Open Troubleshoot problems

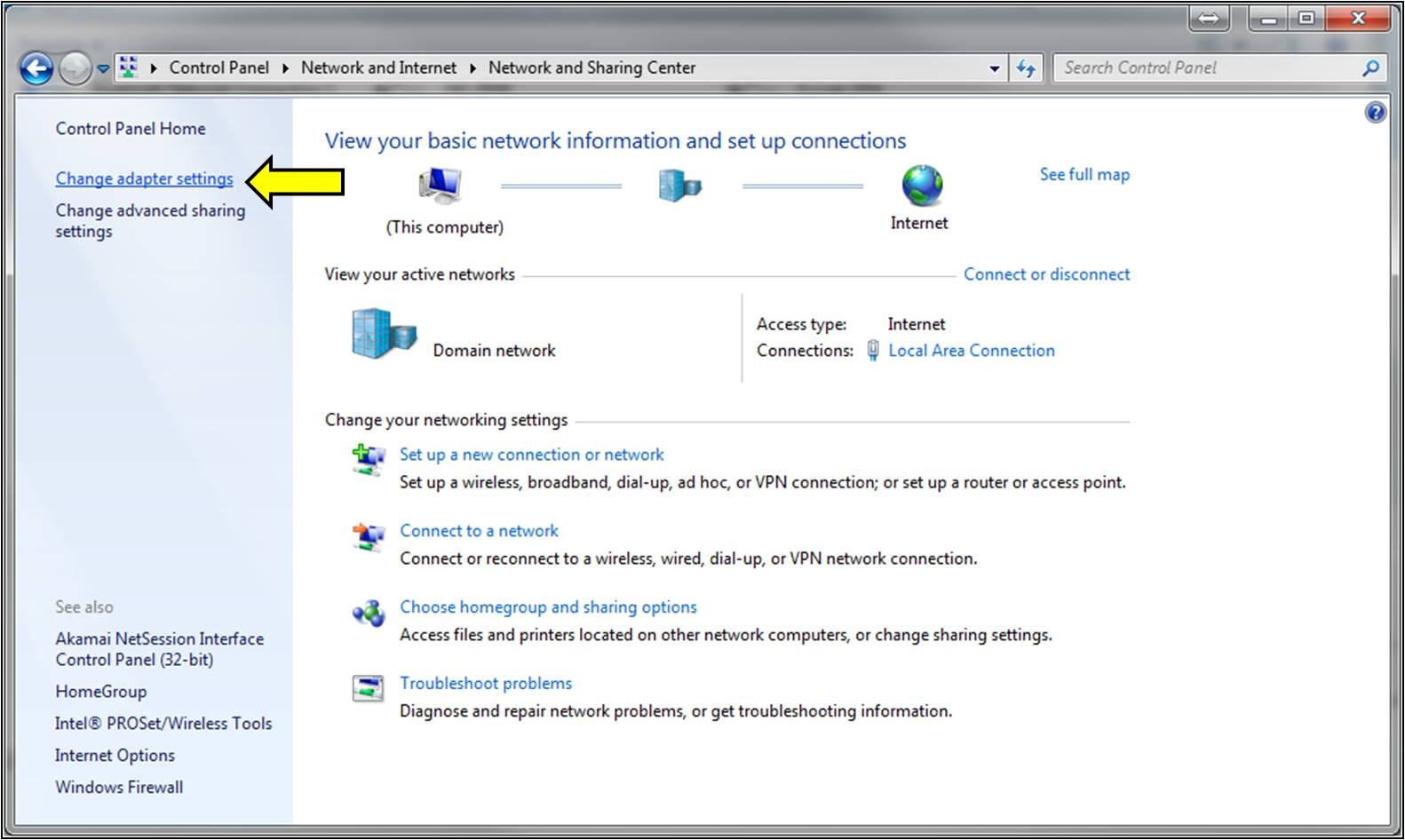(x=486, y=684)
